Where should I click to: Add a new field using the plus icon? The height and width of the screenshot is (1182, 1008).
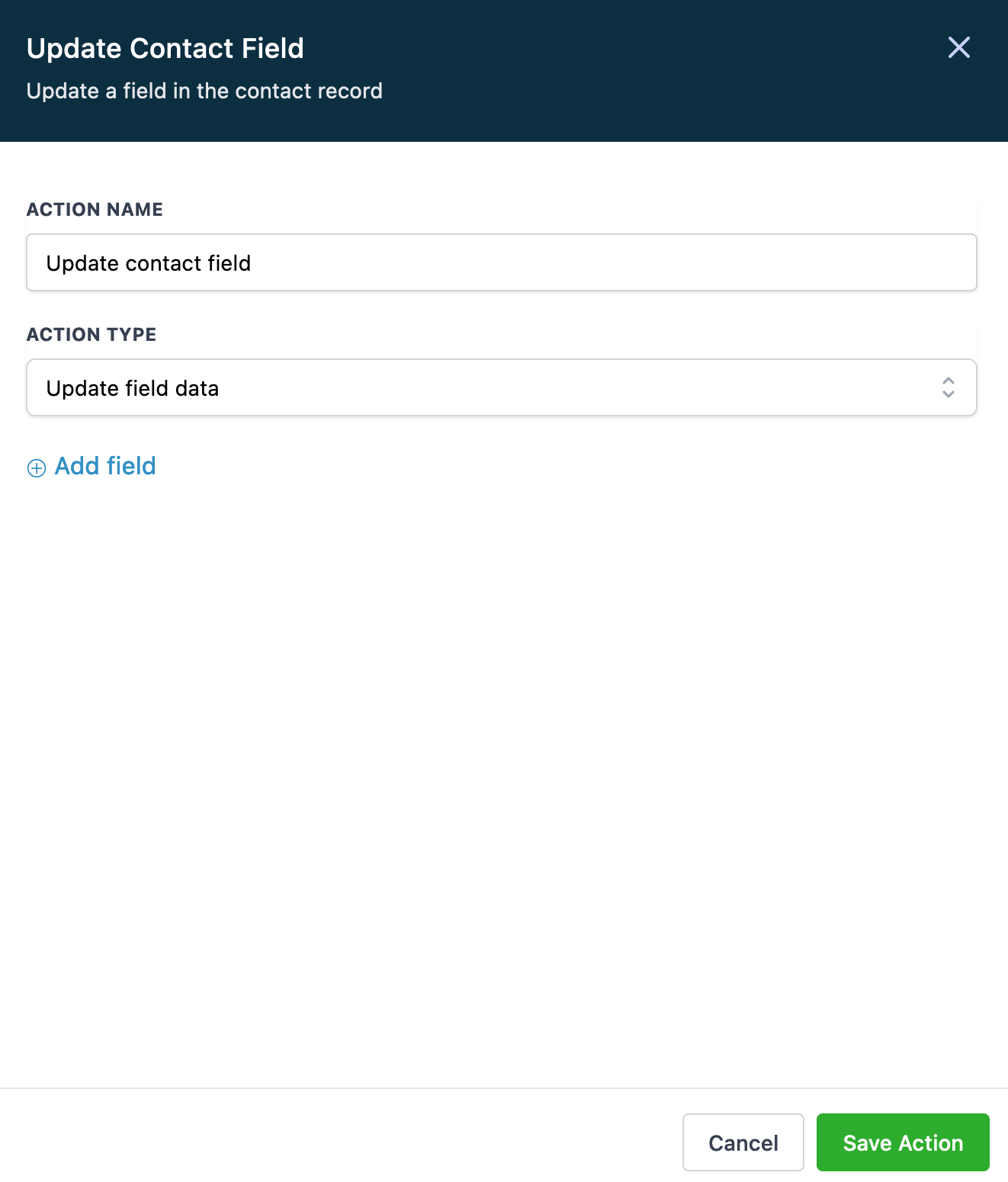tap(37, 467)
